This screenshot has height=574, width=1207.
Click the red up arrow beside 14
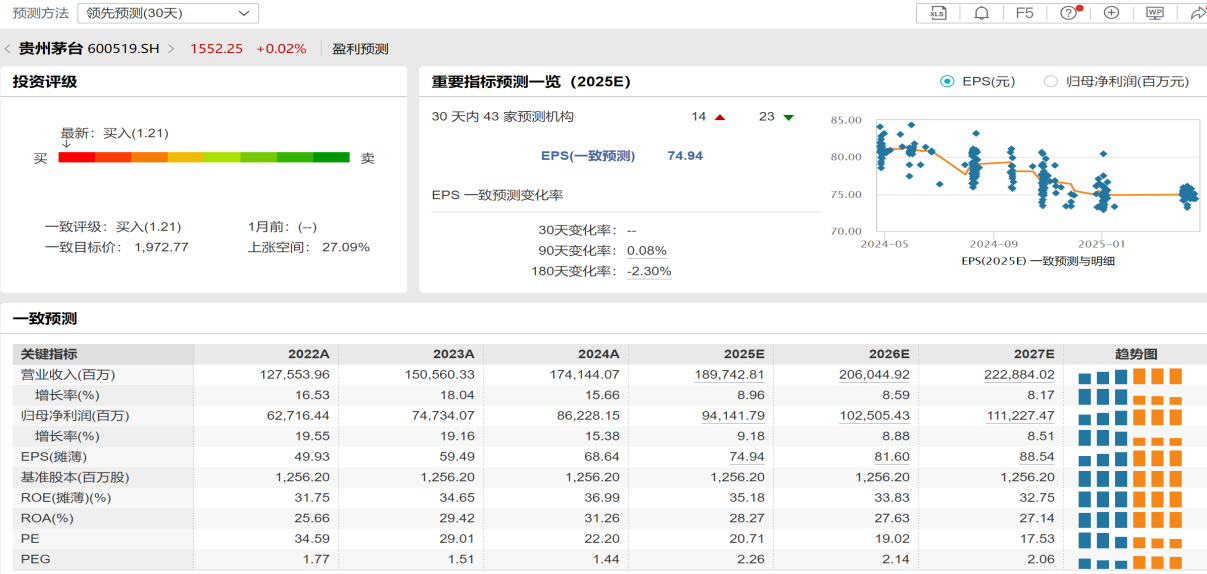click(720, 117)
